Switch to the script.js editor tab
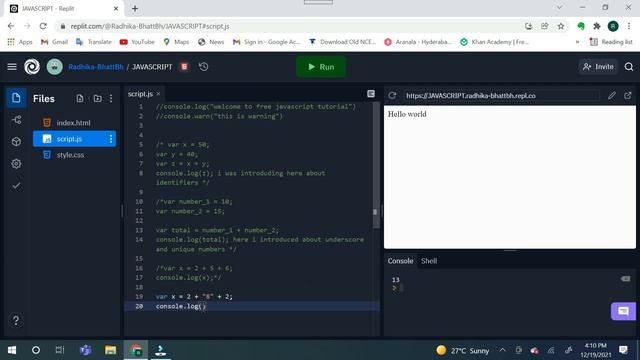640x360 pixels. (140, 94)
